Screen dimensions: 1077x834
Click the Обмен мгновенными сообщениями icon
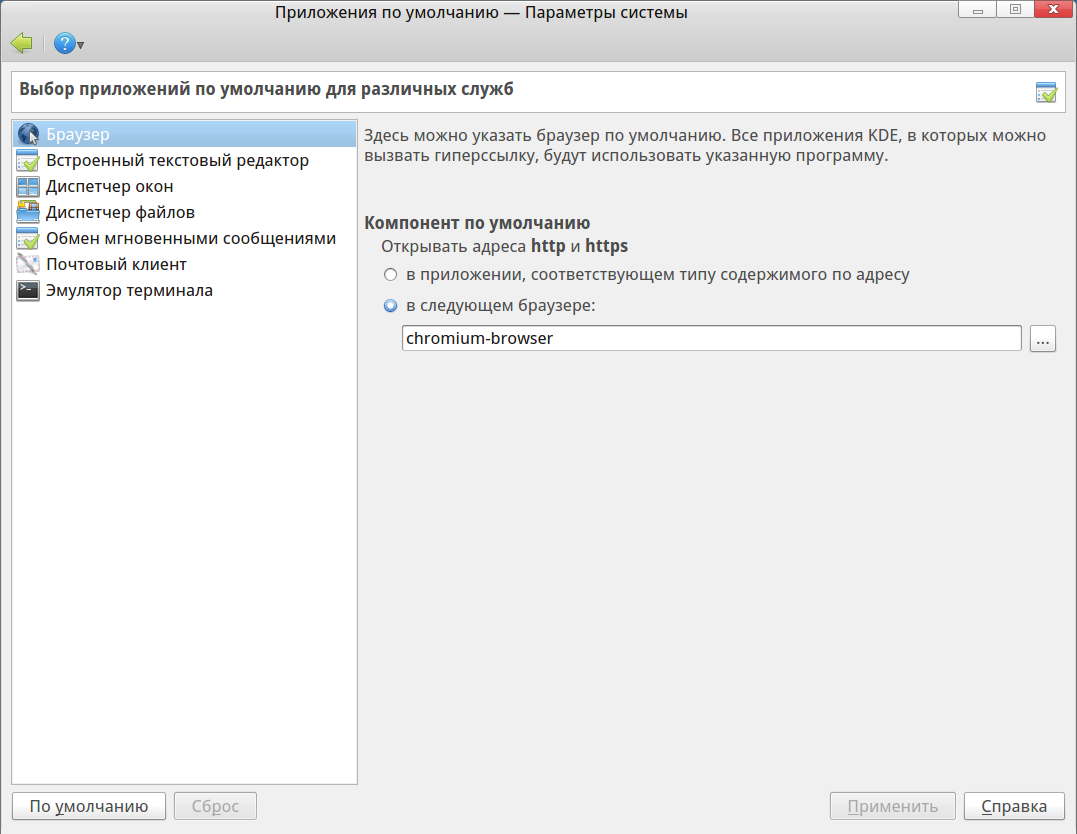coord(28,238)
